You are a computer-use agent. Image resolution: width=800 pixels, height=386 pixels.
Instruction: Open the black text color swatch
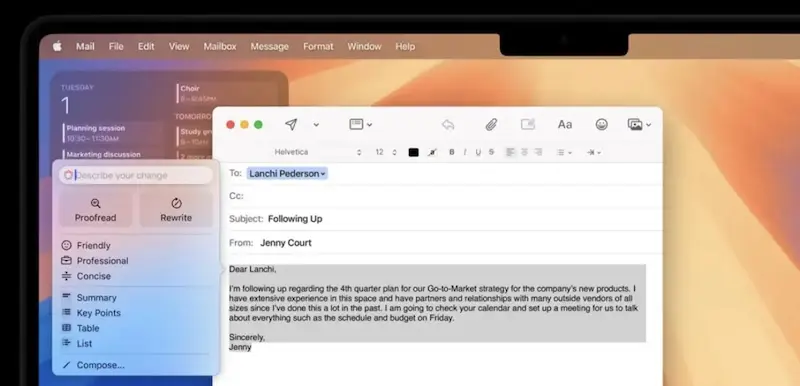click(414, 152)
